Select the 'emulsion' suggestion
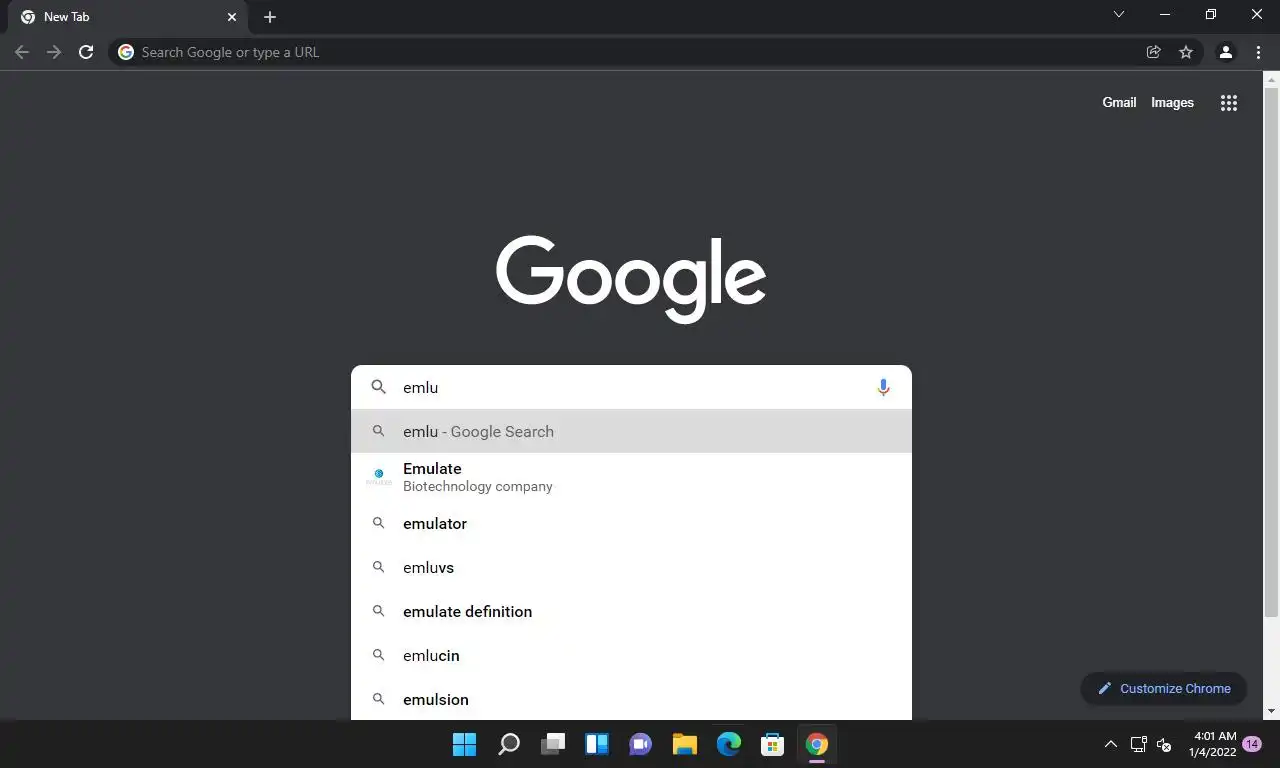 click(x=631, y=699)
